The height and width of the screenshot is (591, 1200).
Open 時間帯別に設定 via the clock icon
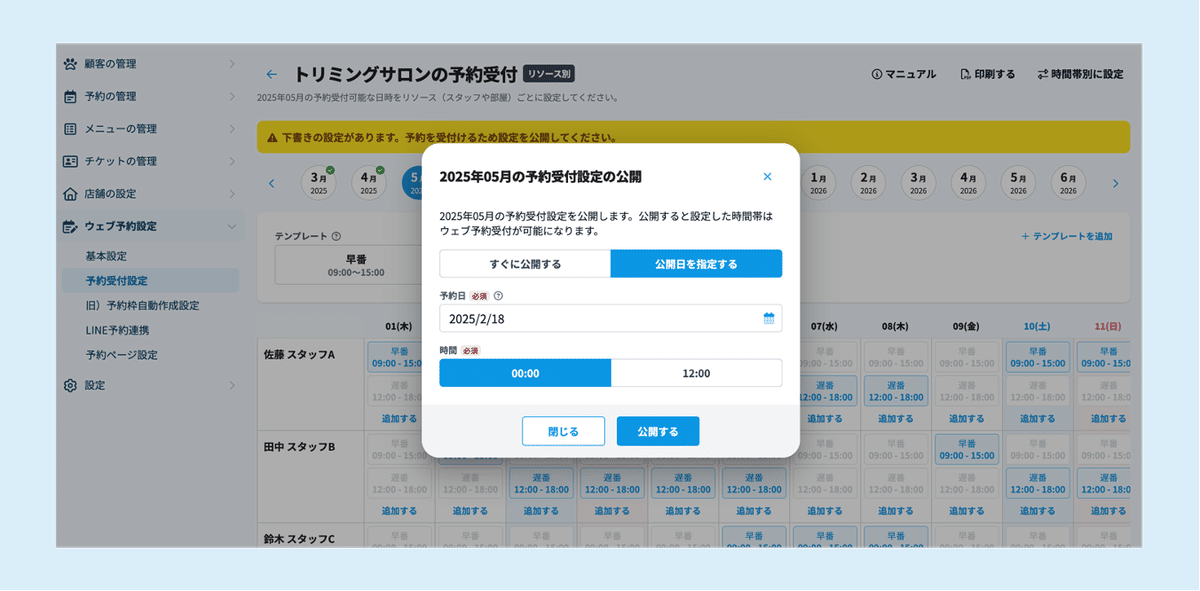click(1043, 73)
